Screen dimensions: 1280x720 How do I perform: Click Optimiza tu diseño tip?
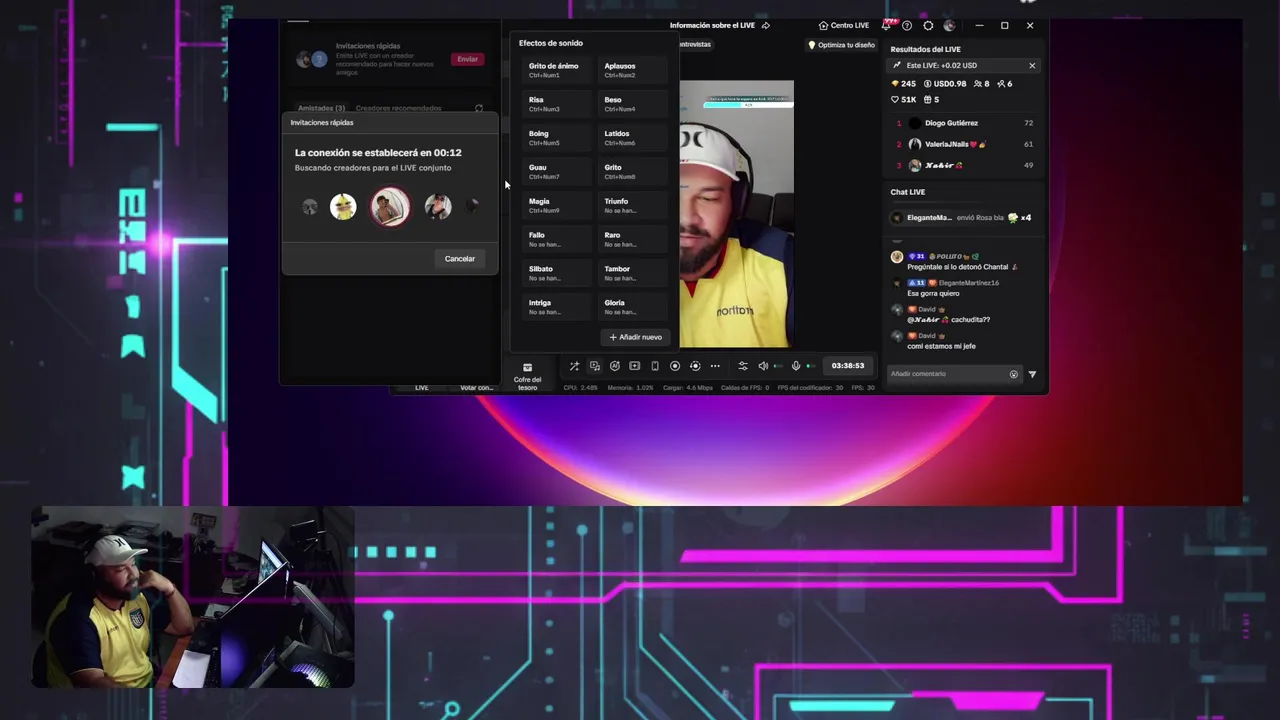841,45
